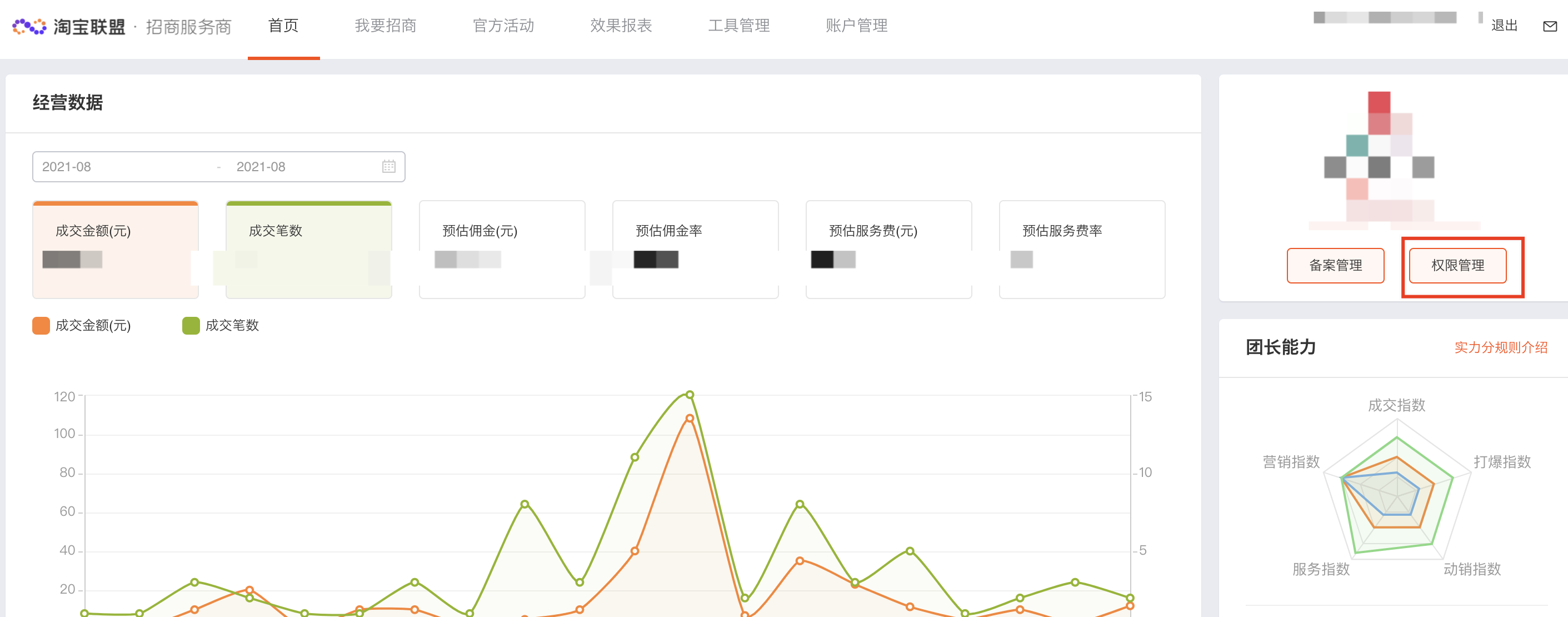
Task: Switch to the 首页 tab
Action: coord(284,26)
